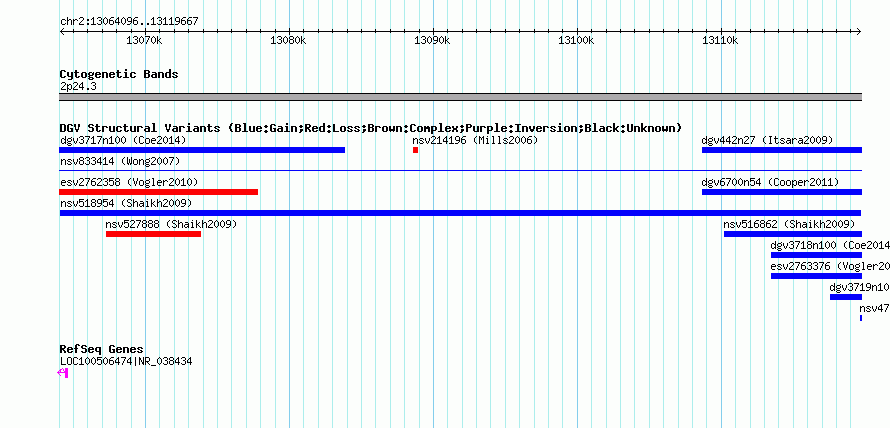Screen dimensions: 890x428
Task: Click the small red nsv214196 loss marker
Action: point(415,150)
